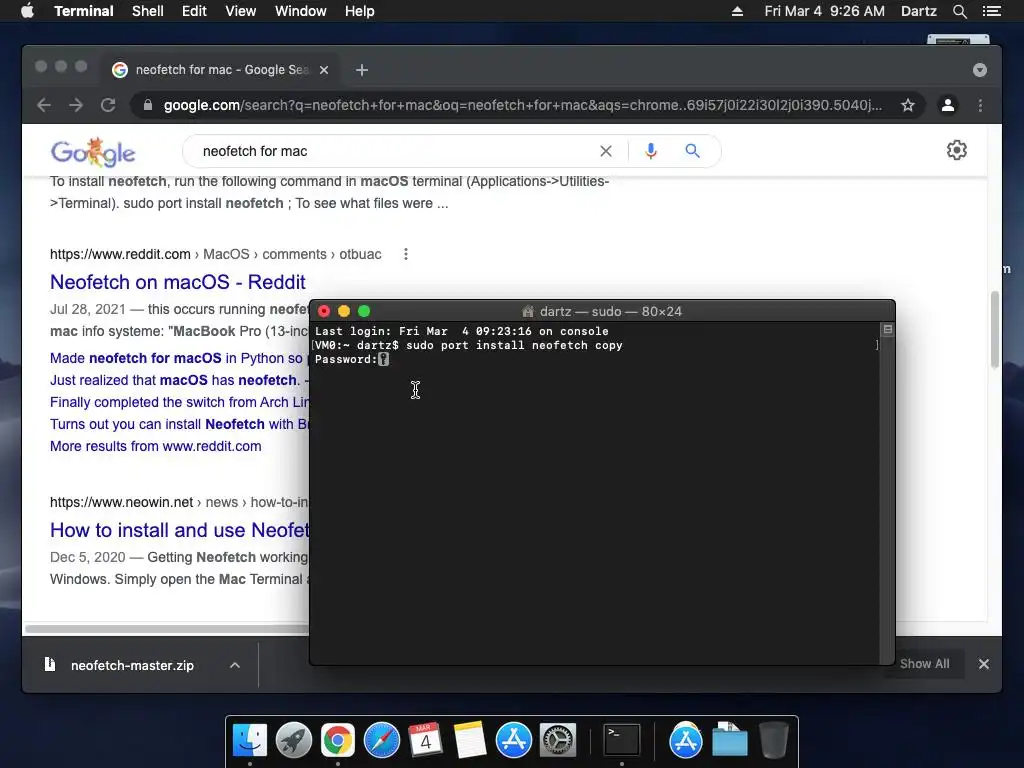
Task: Open the View menu
Action: 240,11
